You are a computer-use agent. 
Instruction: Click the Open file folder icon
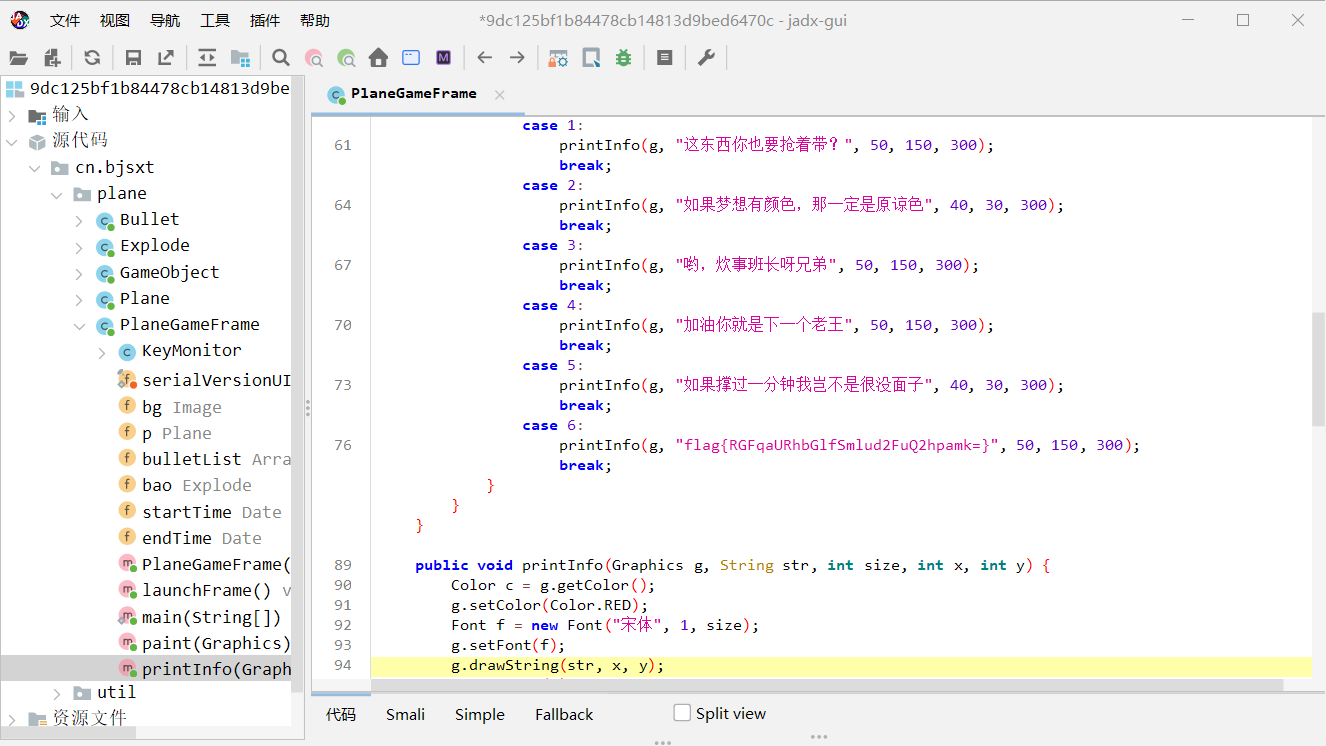point(18,58)
